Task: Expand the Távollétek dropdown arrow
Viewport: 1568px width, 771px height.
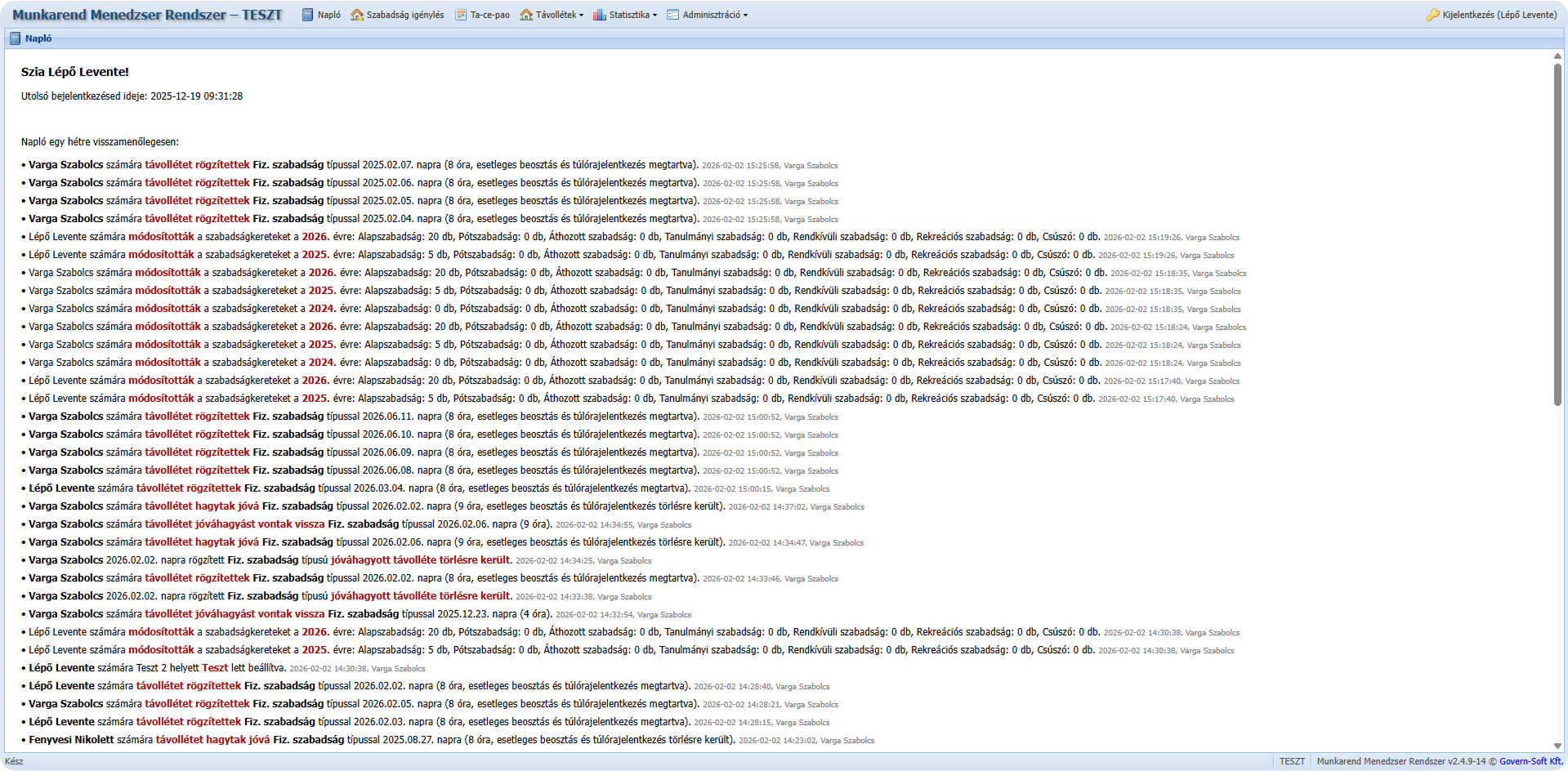Action: pos(581,16)
